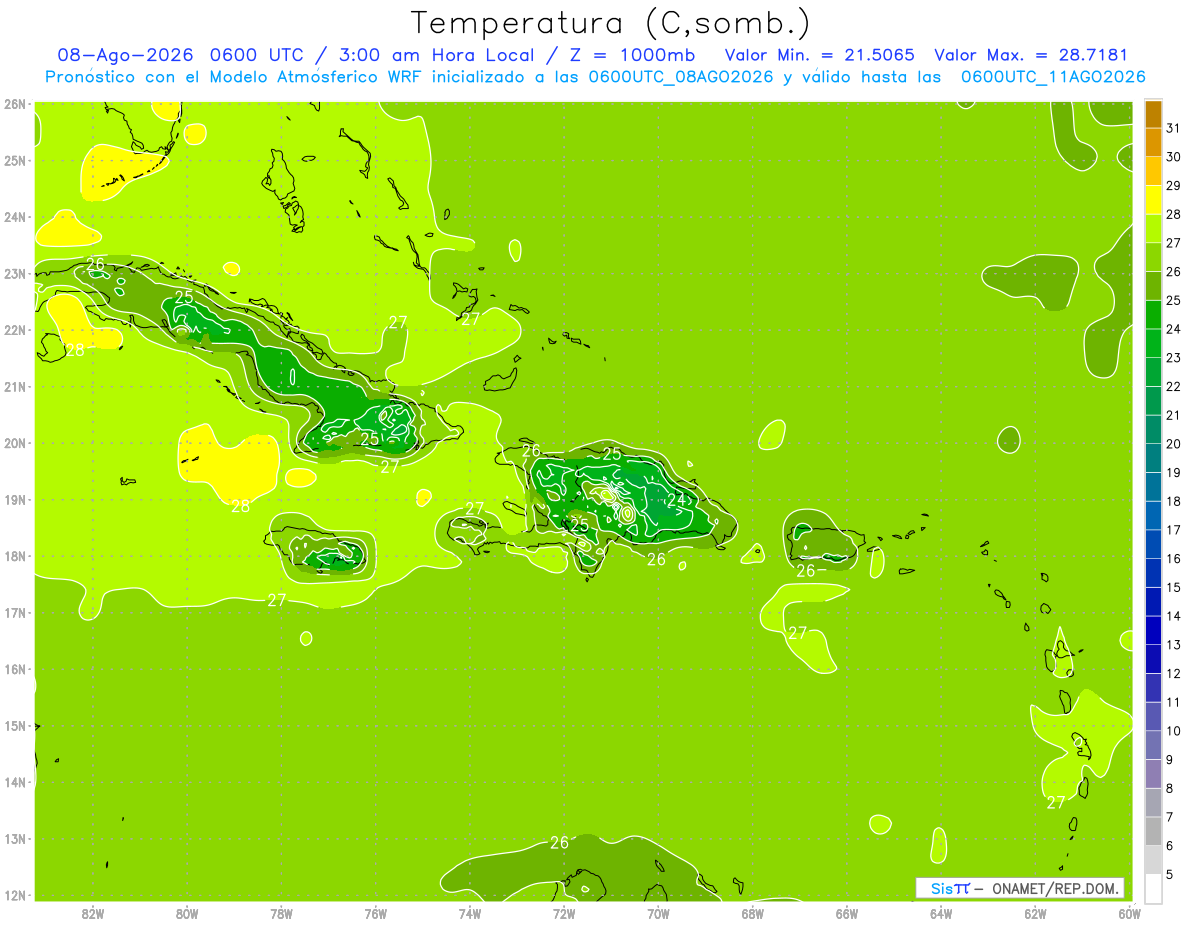Click the purple colorbar swatch between 9 and 10
This screenshot has width=1200, height=927.
pyautogui.click(x=1153, y=746)
